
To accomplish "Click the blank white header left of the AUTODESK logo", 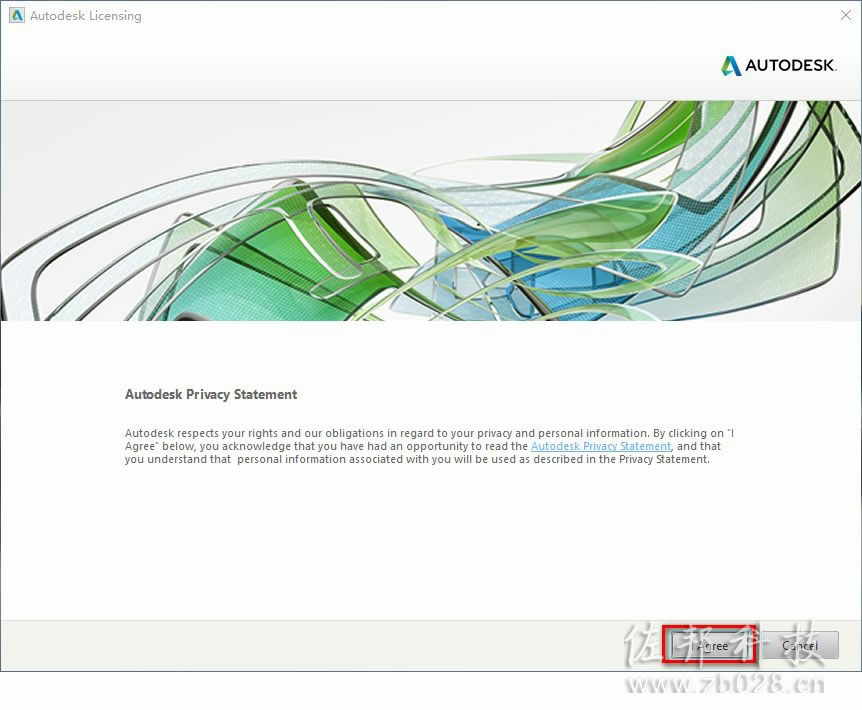I will point(357,65).
